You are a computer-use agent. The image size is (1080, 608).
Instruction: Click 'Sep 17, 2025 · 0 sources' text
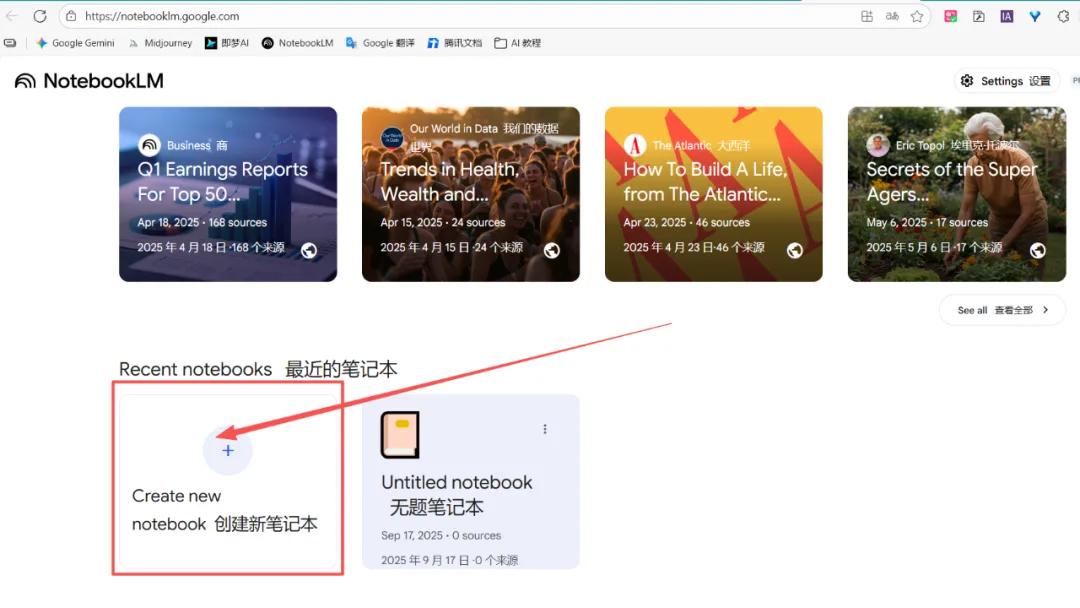tap(442, 536)
